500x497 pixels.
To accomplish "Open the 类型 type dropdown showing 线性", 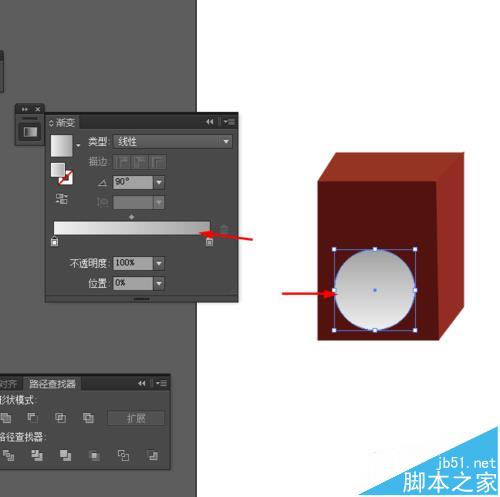I will (x=173, y=142).
